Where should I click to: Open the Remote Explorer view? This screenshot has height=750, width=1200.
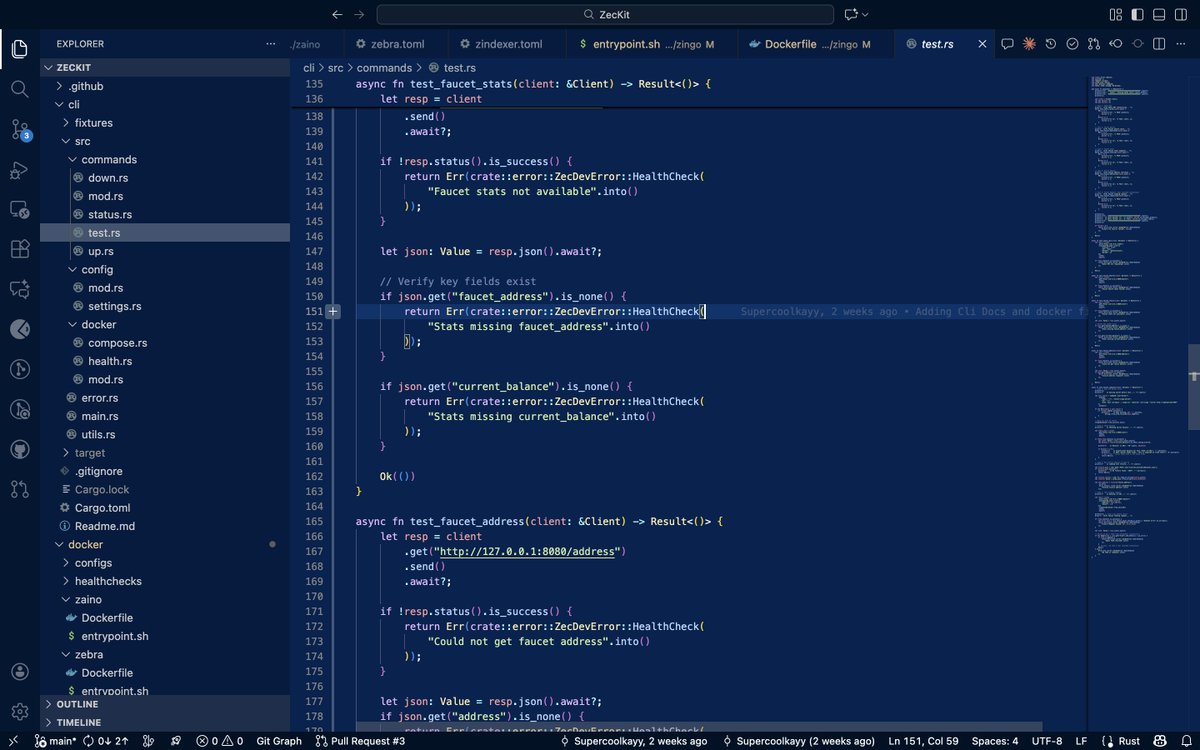[x=19, y=210]
